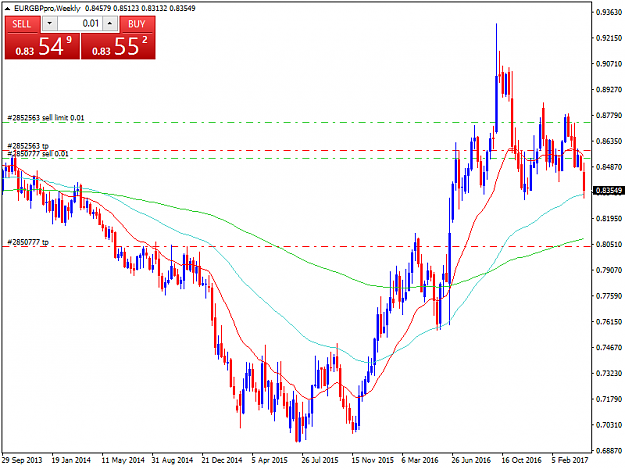Image resolution: width=625 pixels, height=469 pixels.
Task: Click the '21 Dec 2014' date label
Action: click(222, 460)
